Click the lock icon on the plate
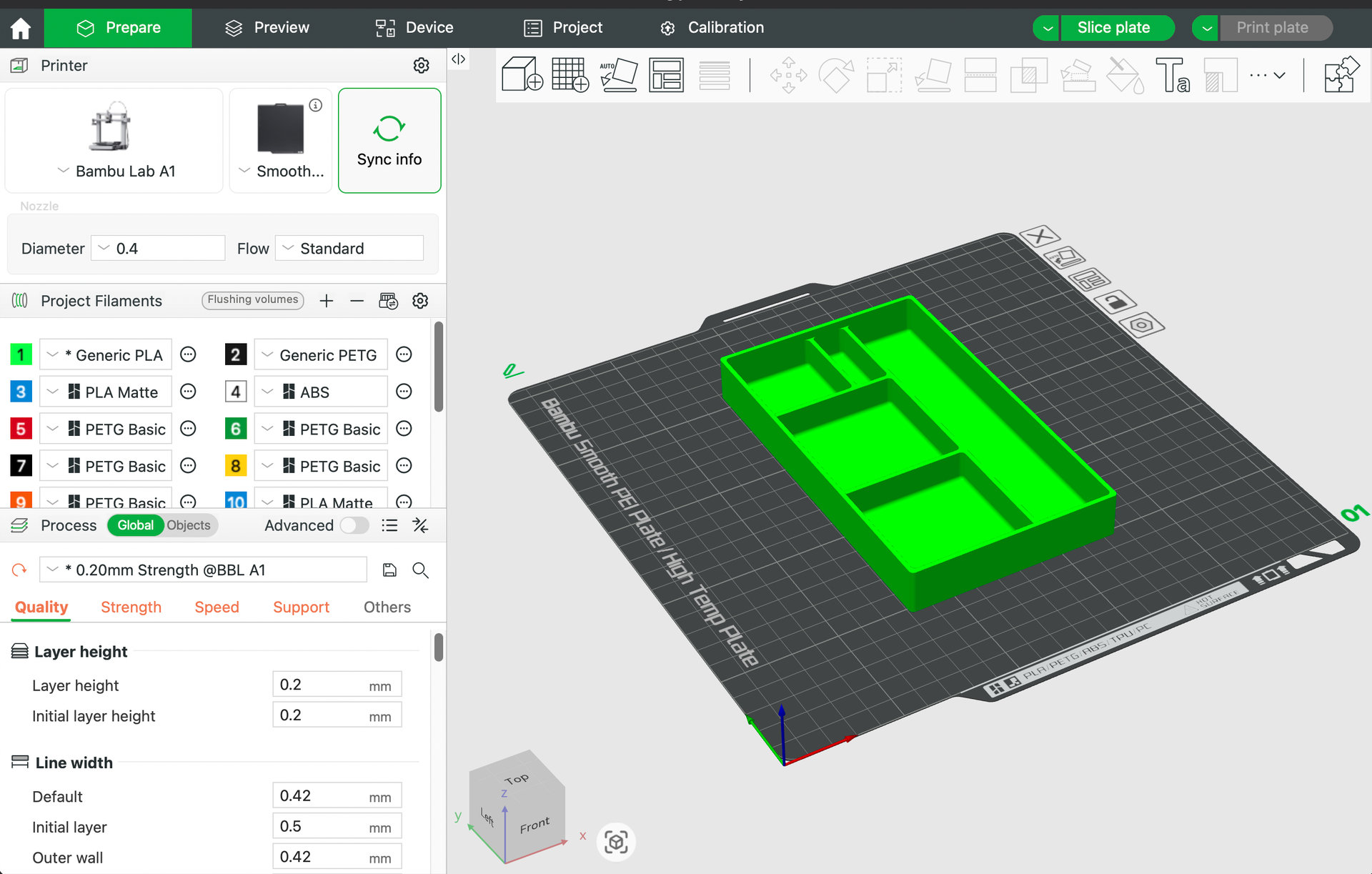 click(x=1116, y=302)
